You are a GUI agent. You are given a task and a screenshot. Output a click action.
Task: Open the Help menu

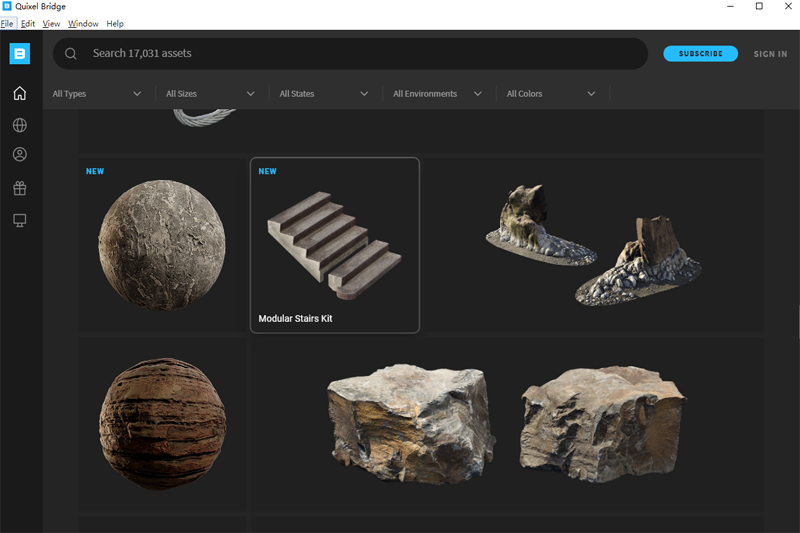[115, 23]
